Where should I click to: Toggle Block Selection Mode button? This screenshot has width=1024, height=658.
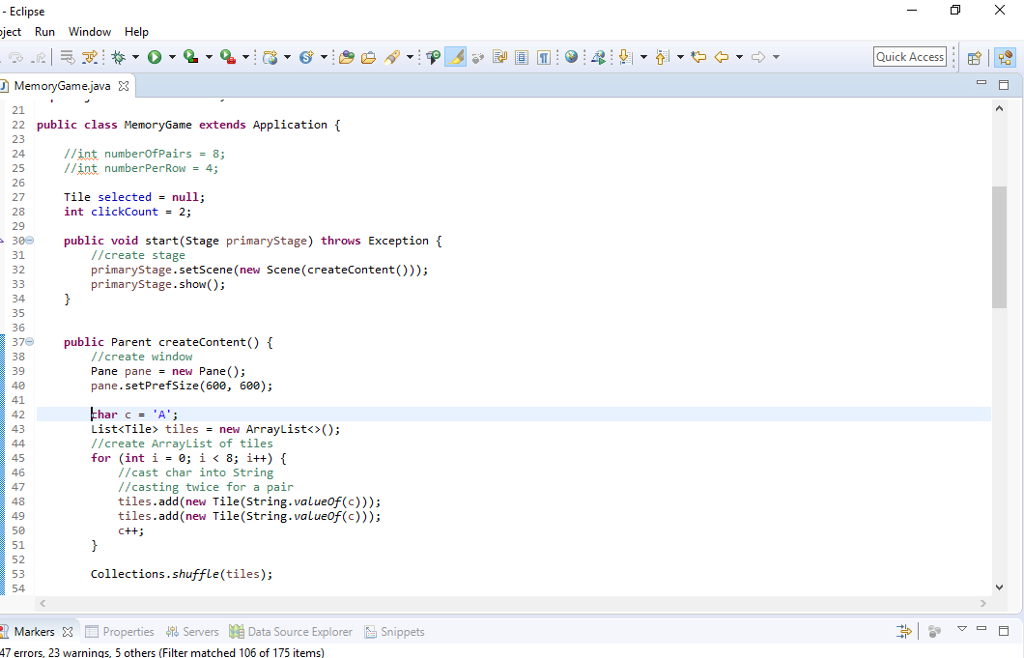click(x=522, y=57)
